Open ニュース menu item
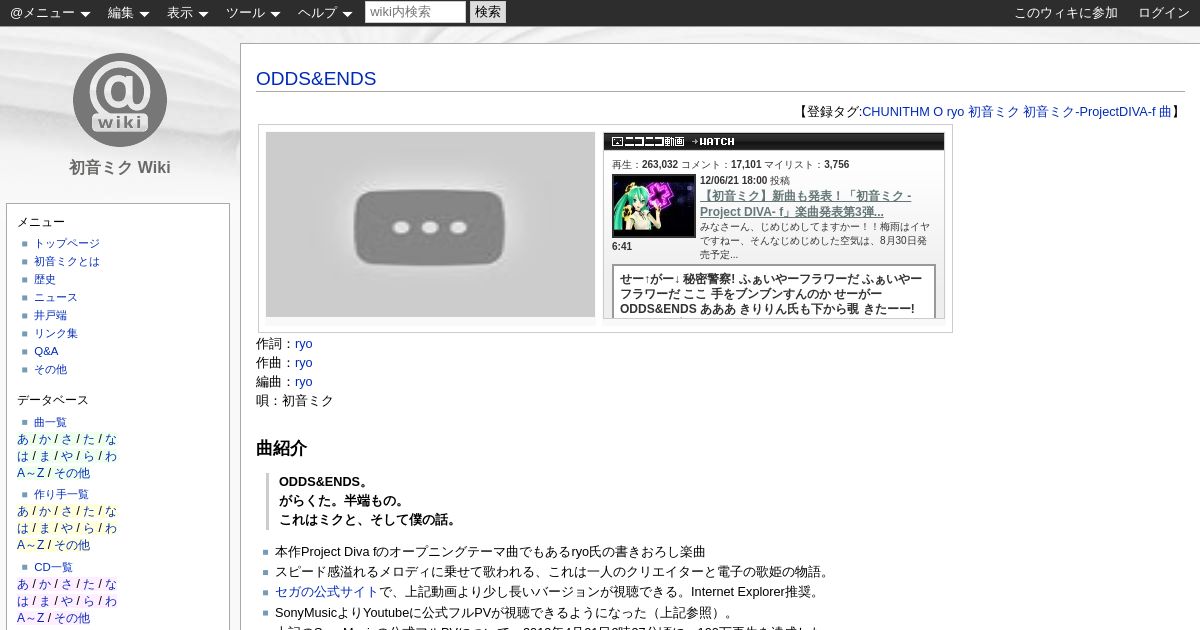The width and height of the screenshot is (1200, 630). click(56, 297)
